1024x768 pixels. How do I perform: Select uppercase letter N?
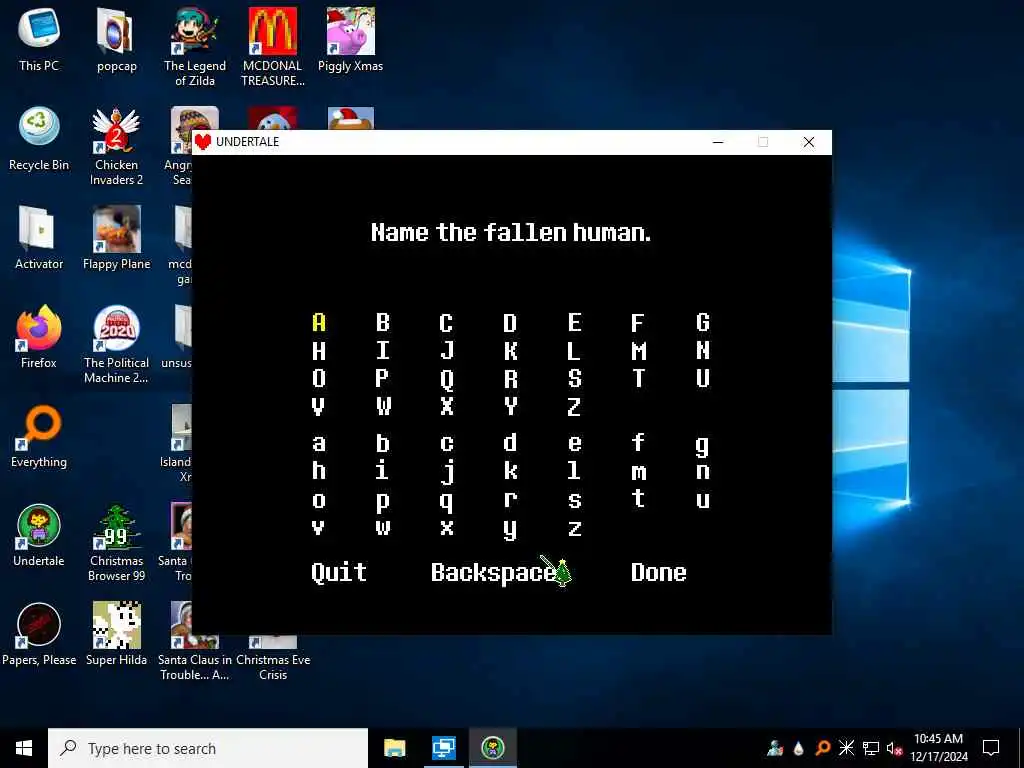coord(703,351)
